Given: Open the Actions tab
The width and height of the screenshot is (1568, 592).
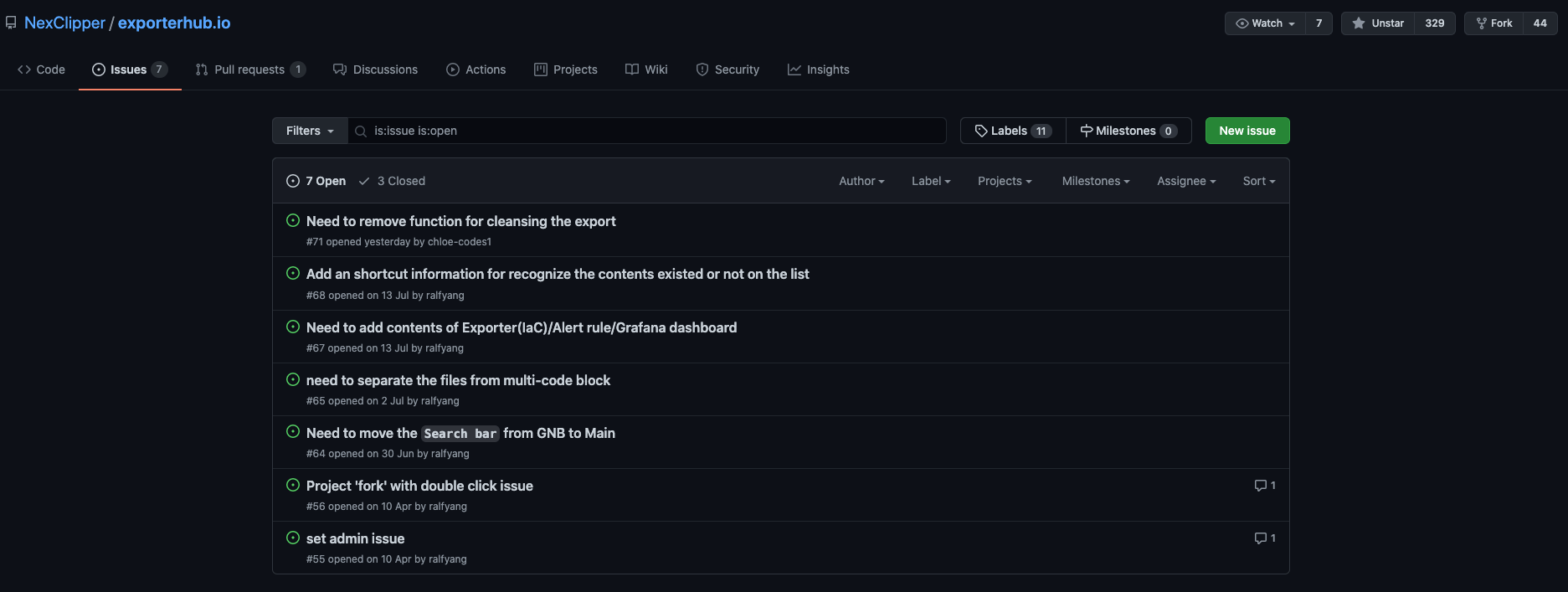Looking at the screenshot, I should [x=476, y=69].
